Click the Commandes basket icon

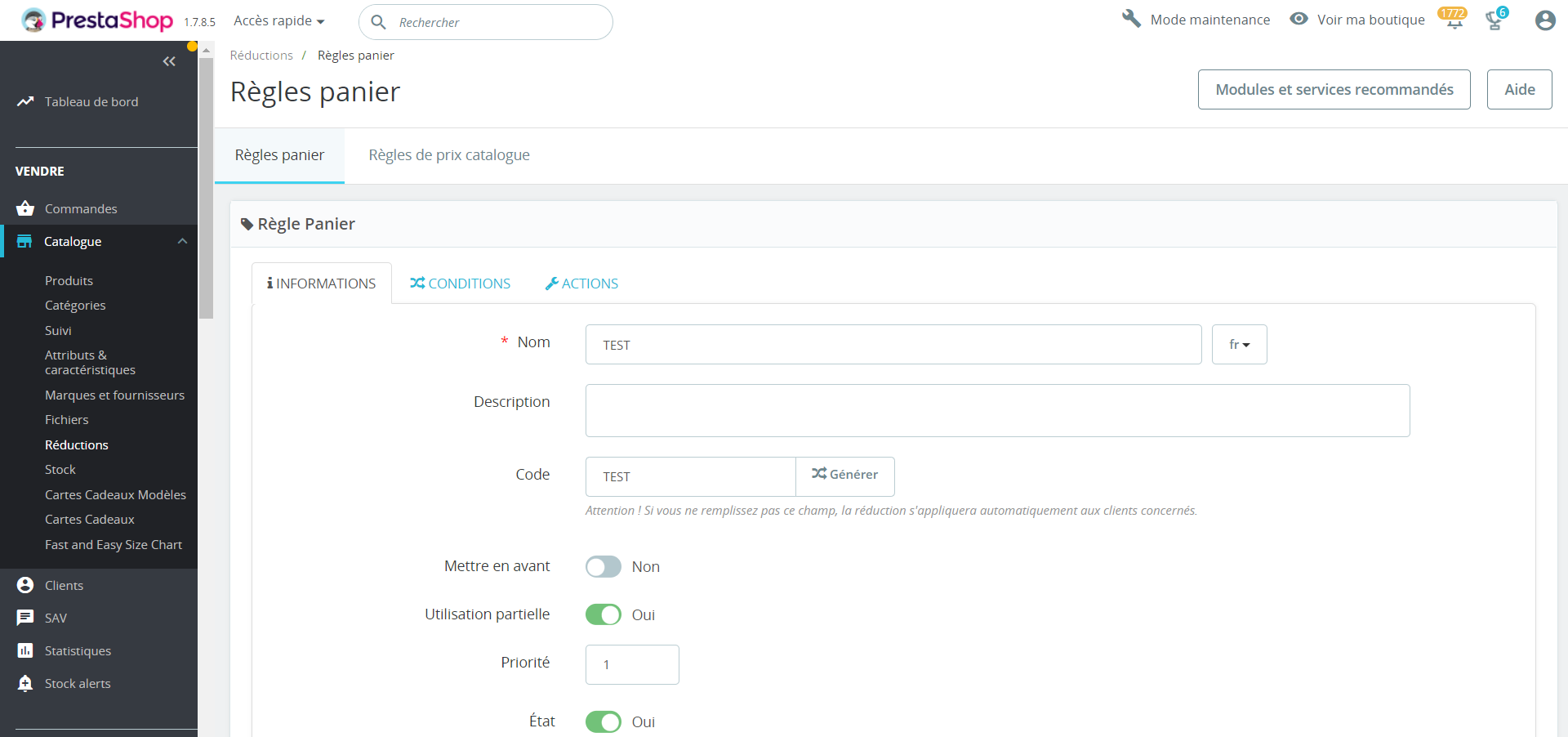pyautogui.click(x=25, y=208)
